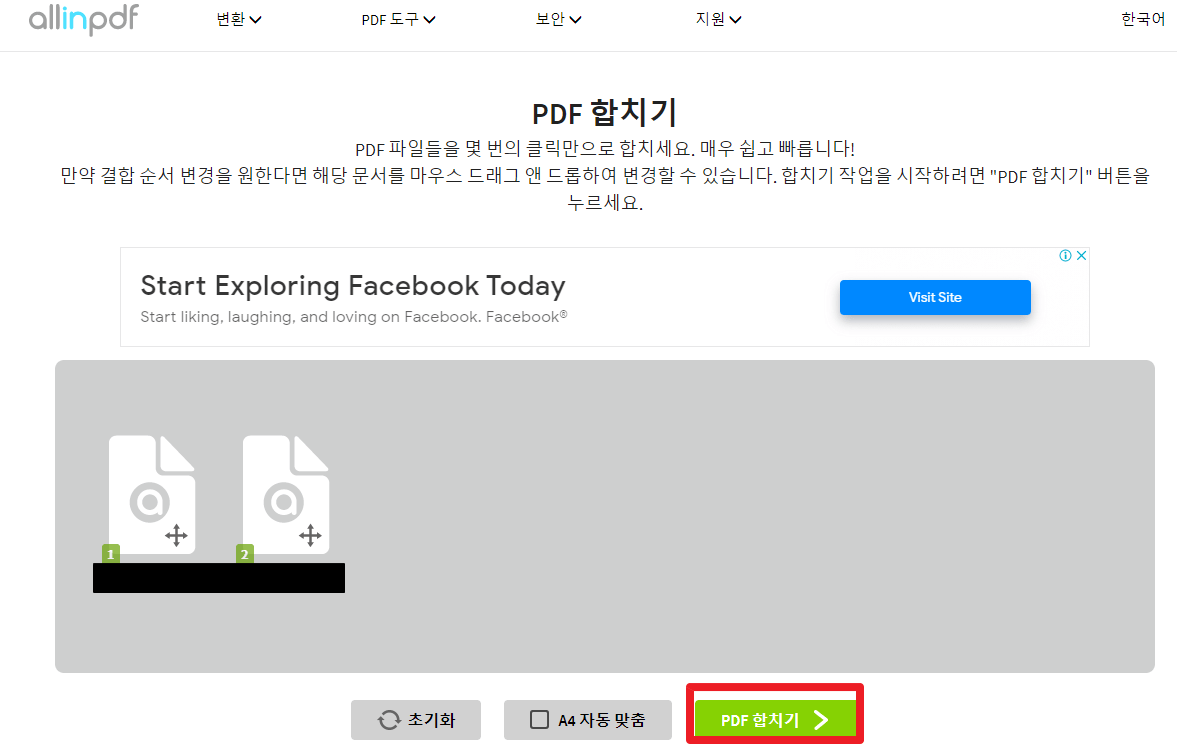Click the PDF 합치기 green button

pos(775,720)
